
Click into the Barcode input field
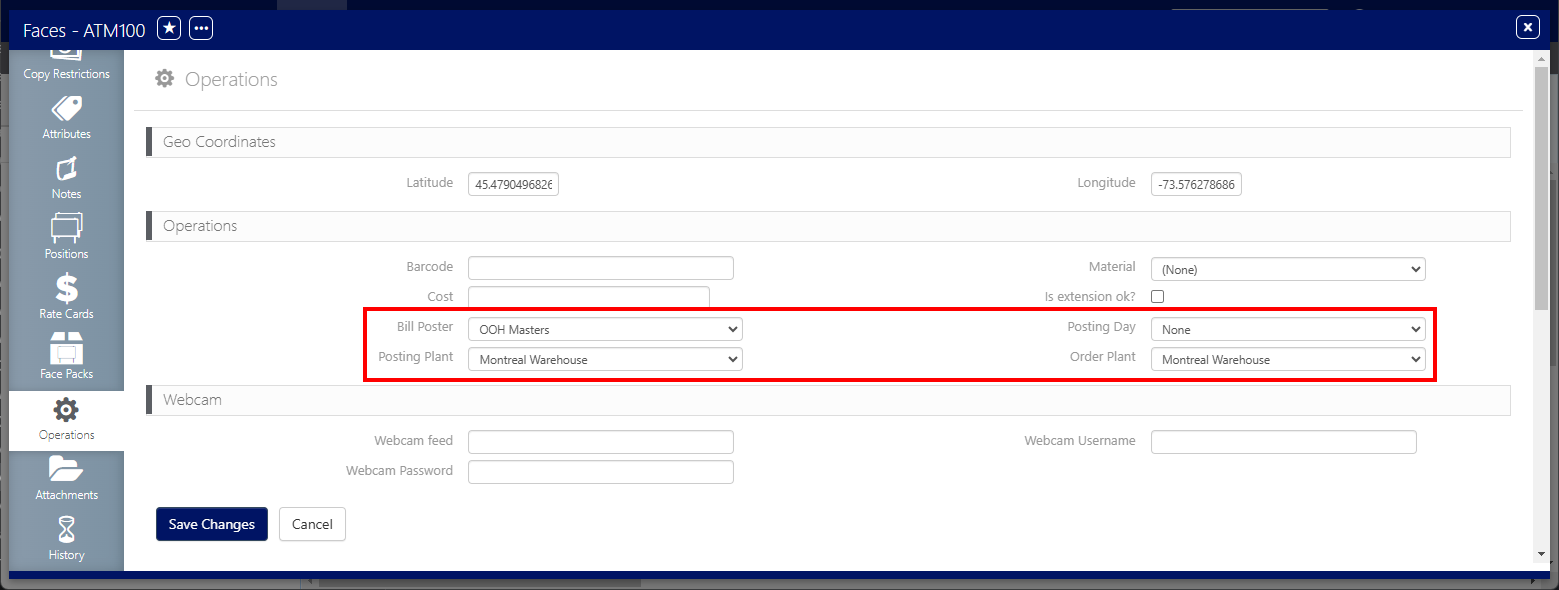pos(600,268)
